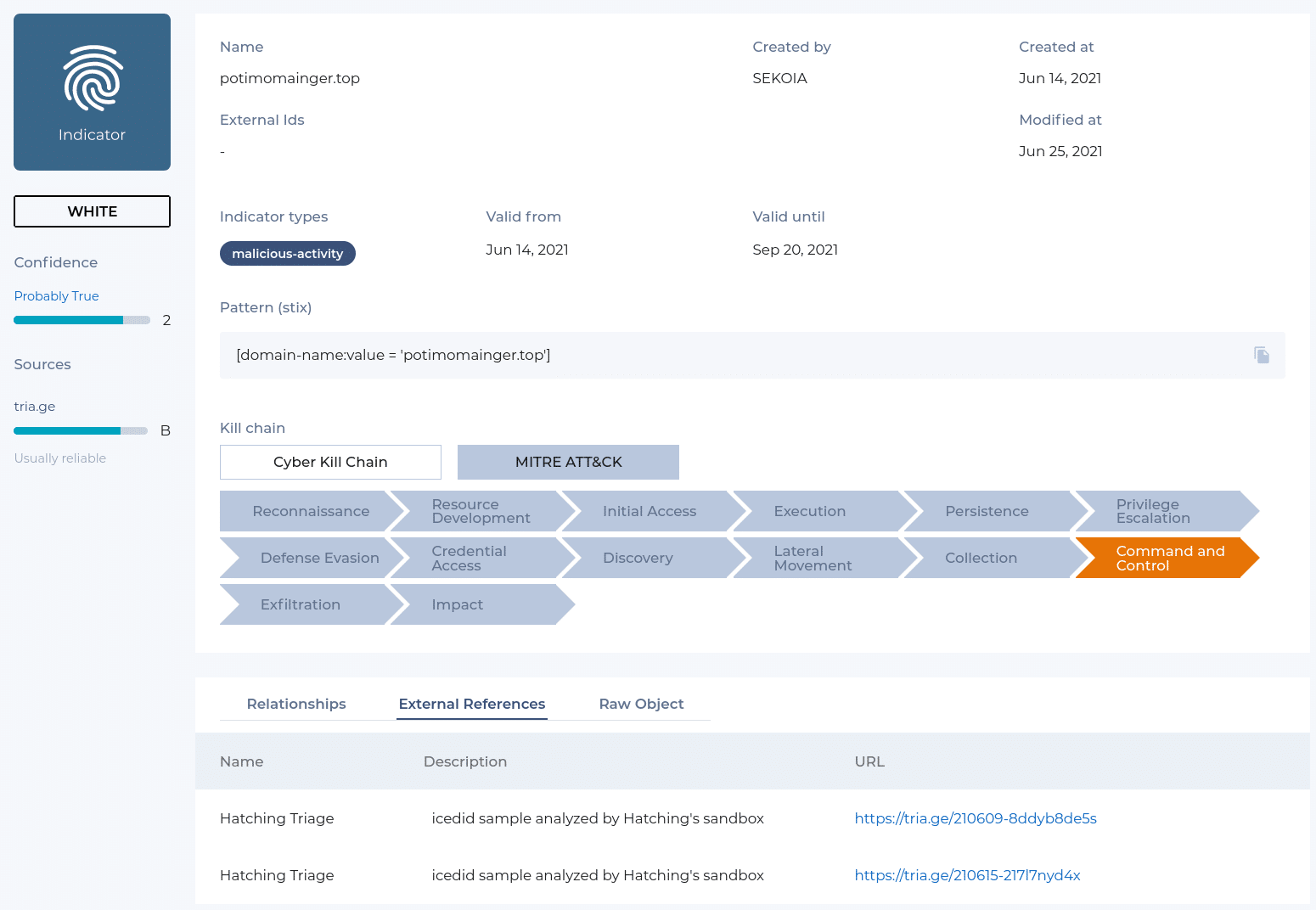This screenshot has height=910, width=1316.
Task: Select the Lateral Movement phase
Action: tap(825, 558)
